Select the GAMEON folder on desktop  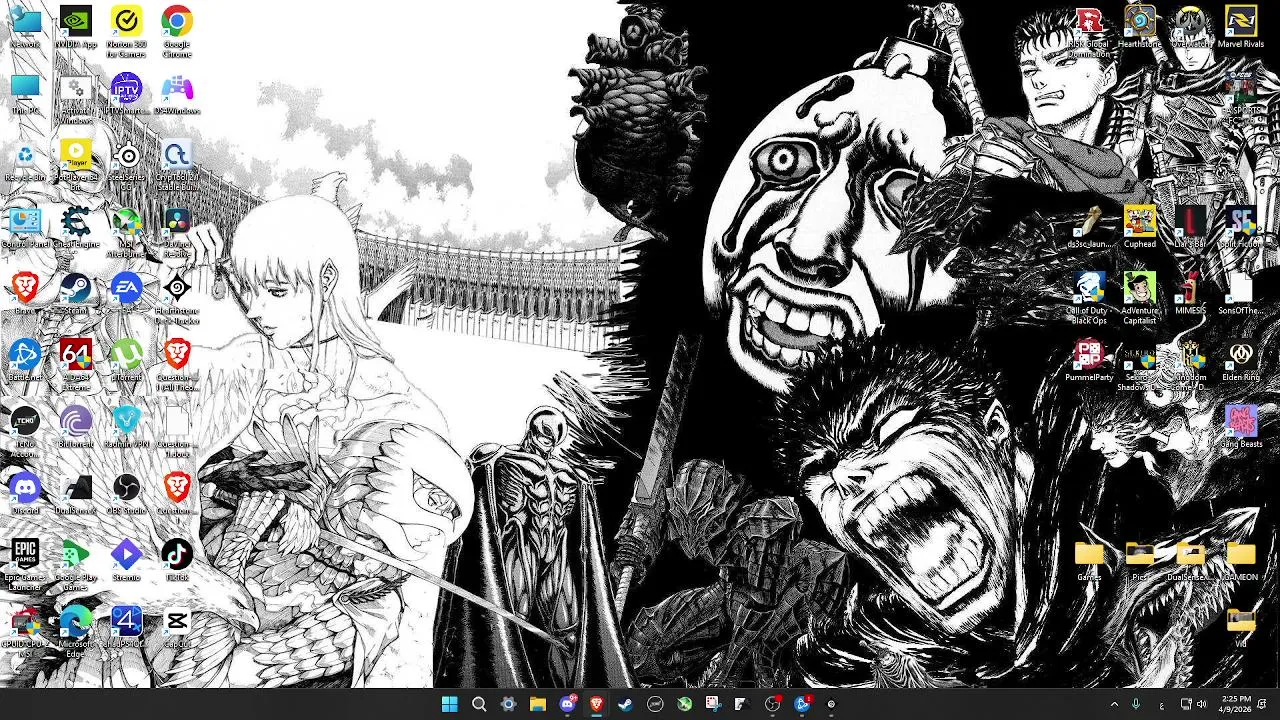[x=1241, y=561]
